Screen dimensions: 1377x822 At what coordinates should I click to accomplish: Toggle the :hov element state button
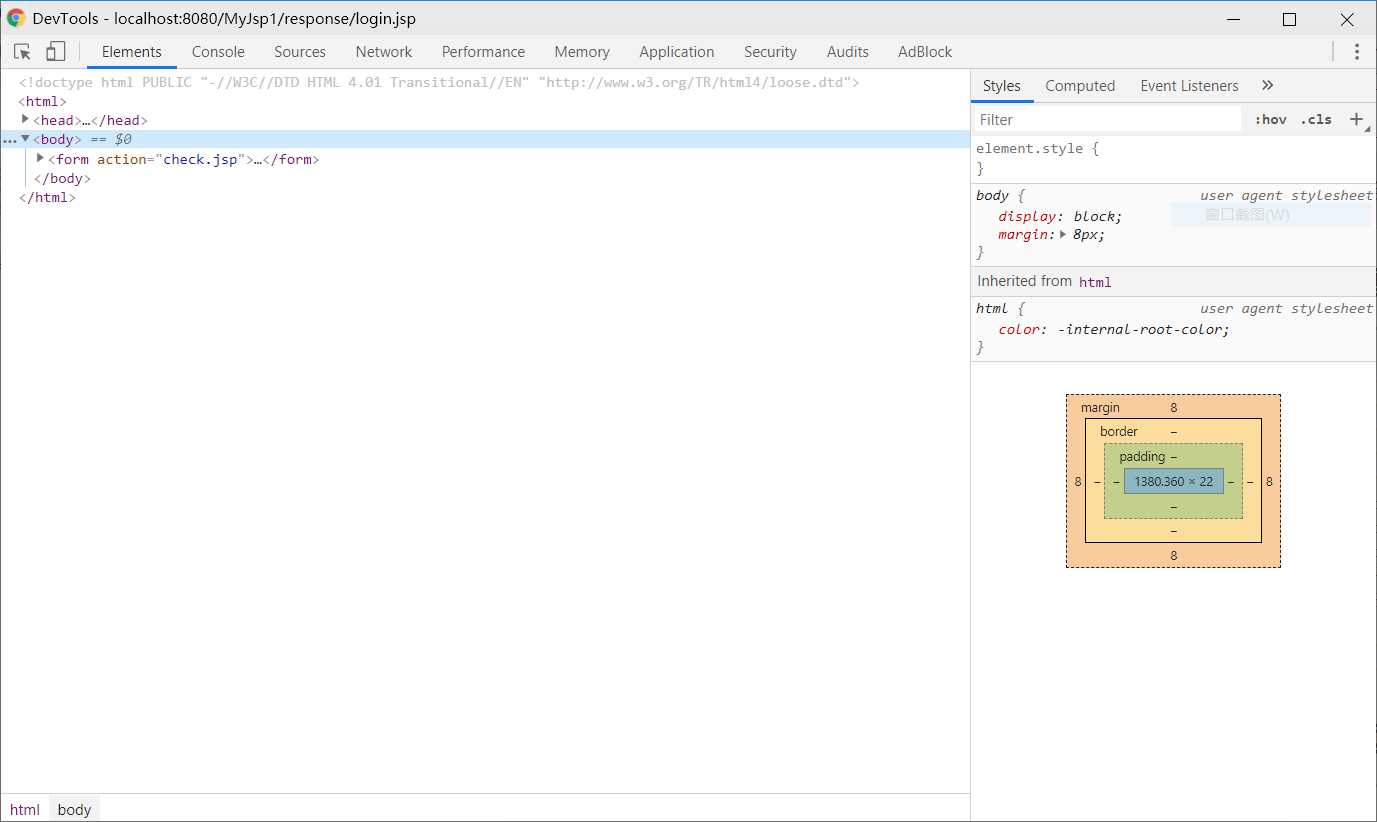[x=1271, y=119]
